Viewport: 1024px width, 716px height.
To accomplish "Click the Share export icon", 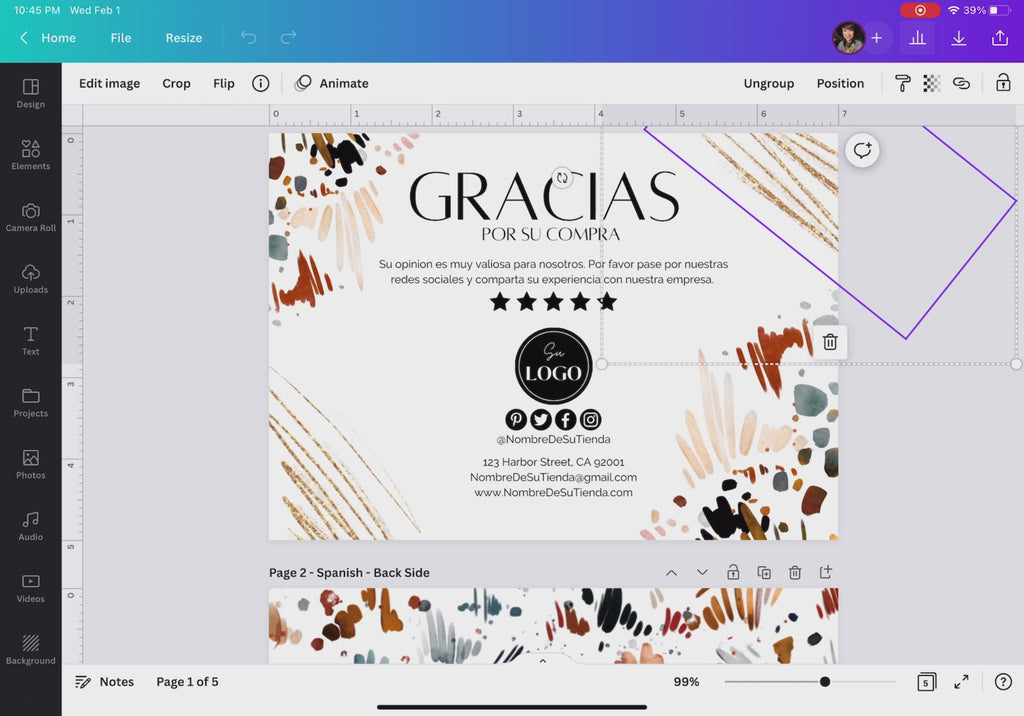I will coord(1000,38).
